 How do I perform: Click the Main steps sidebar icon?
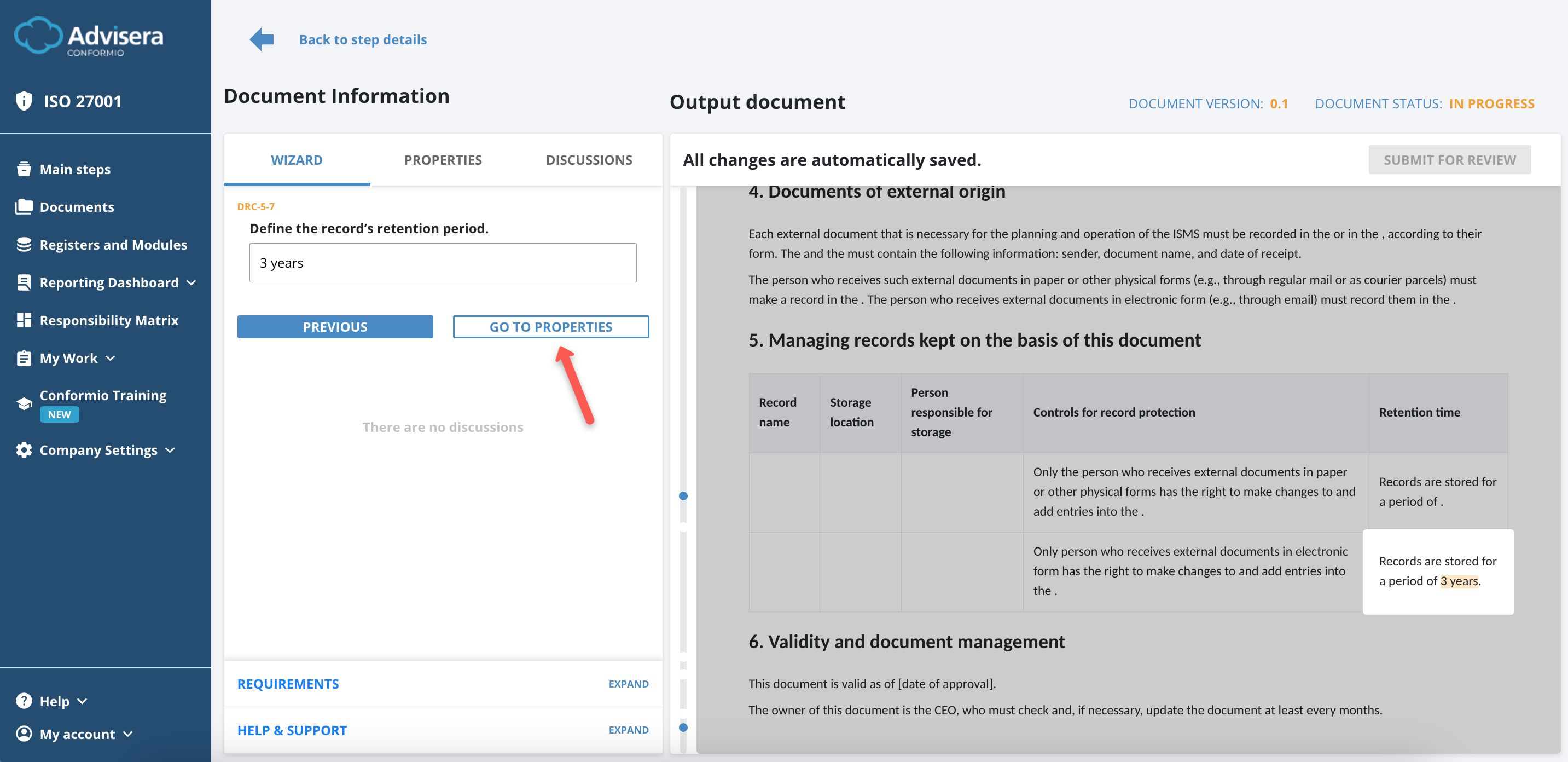pyautogui.click(x=24, y=169)
